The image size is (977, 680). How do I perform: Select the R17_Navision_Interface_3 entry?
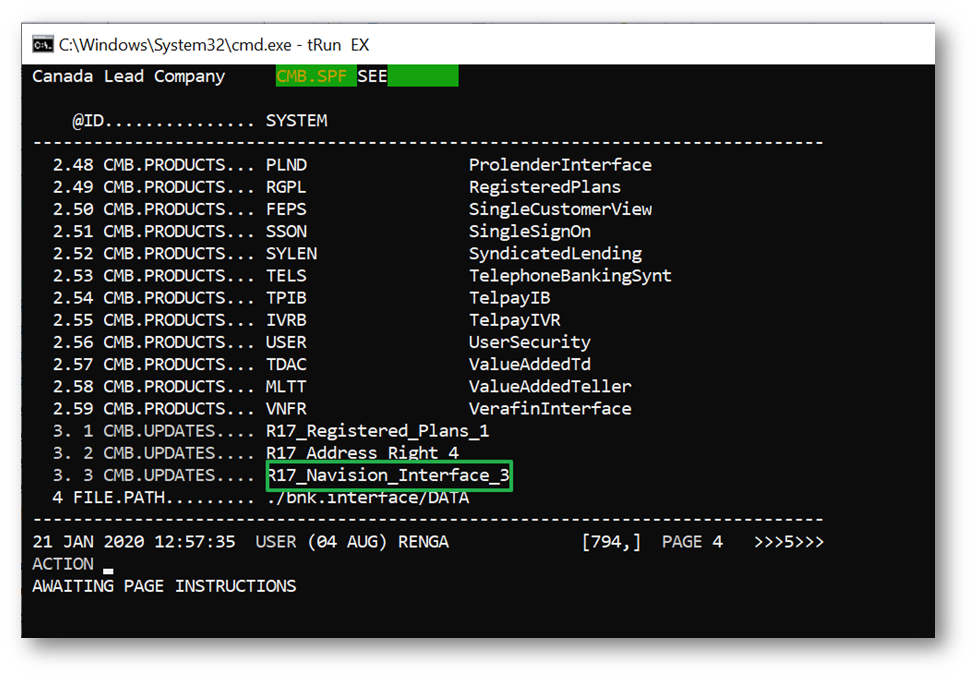[388, 476]
